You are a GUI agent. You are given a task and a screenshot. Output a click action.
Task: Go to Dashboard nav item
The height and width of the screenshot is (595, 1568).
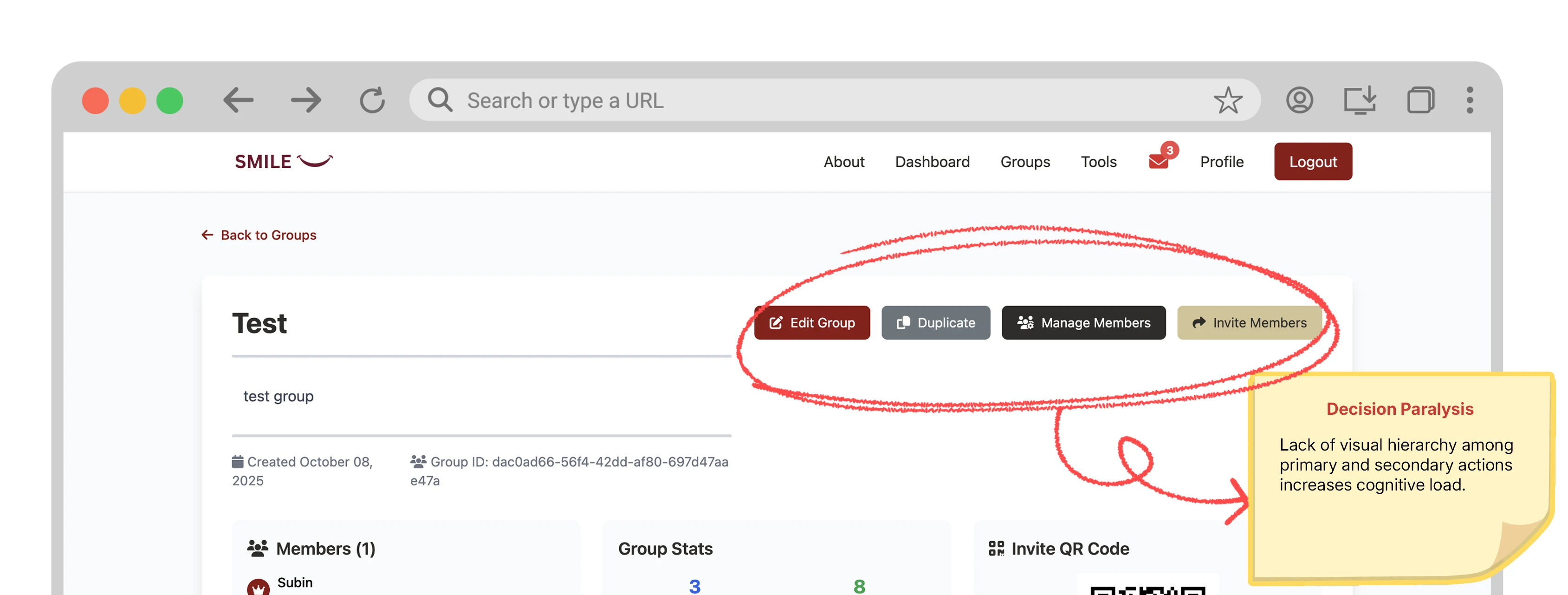pos(932,162)
